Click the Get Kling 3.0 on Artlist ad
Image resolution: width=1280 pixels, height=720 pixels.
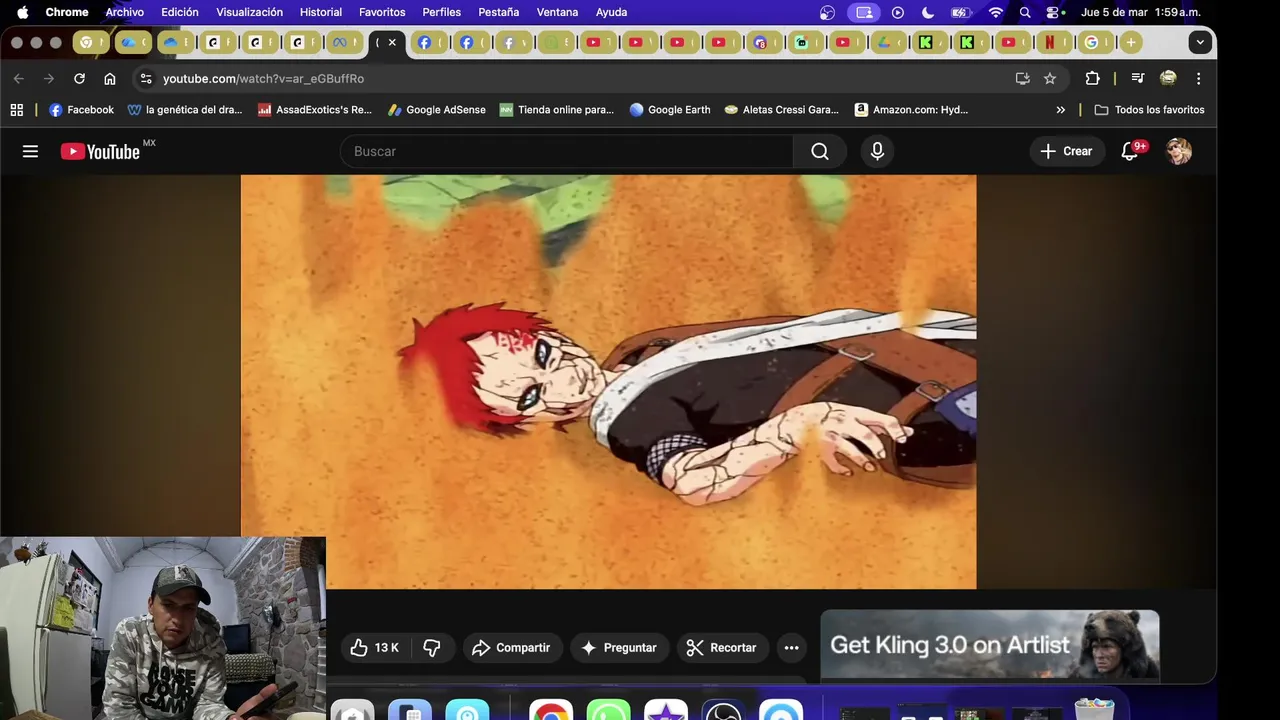990,645
